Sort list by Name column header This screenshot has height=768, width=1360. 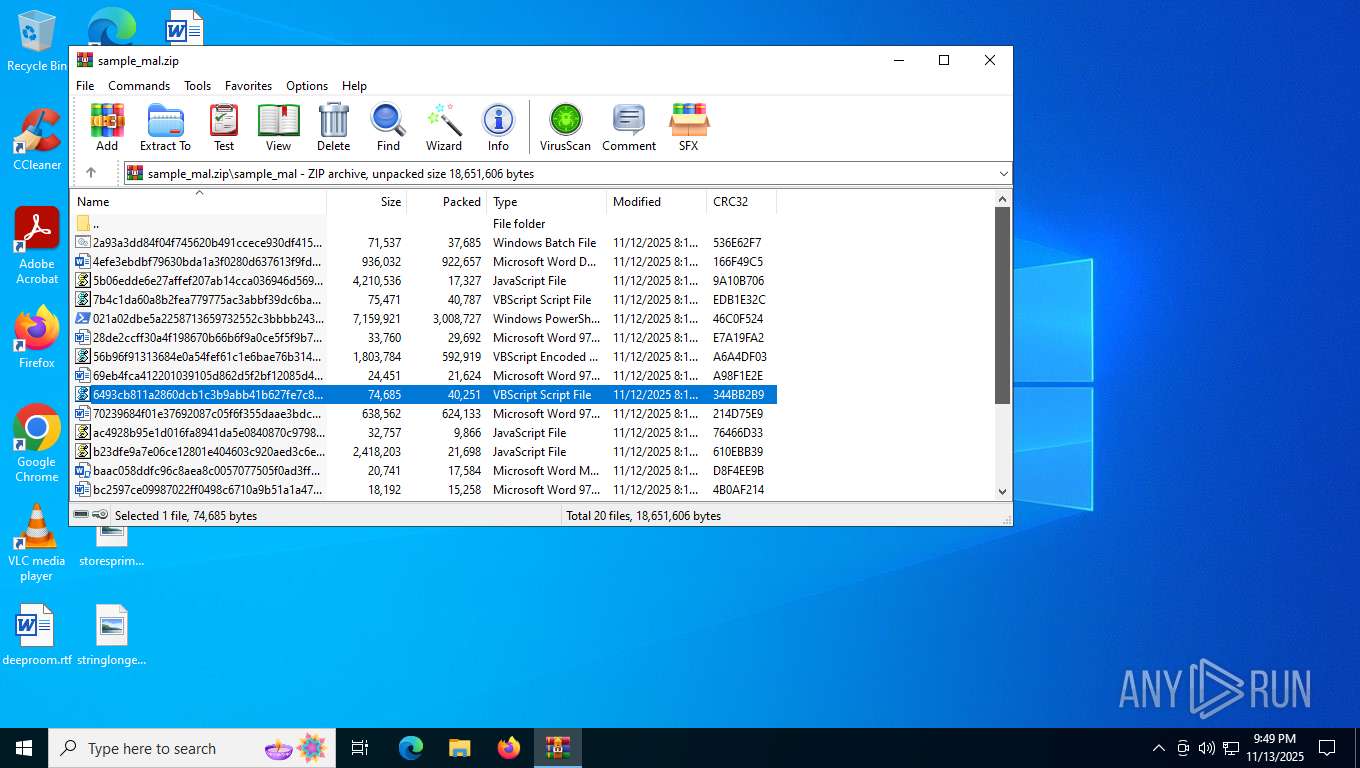[198, 201]
